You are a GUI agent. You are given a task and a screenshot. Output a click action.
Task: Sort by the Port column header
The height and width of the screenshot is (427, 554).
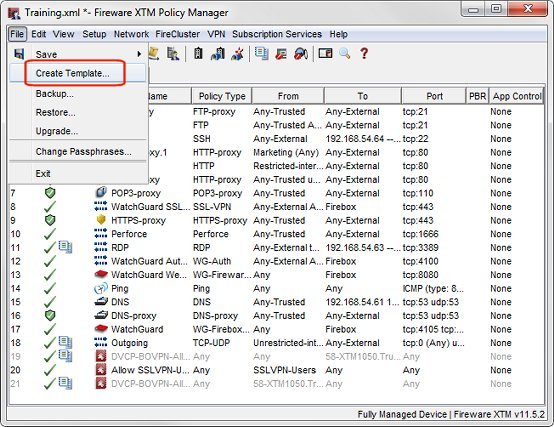coord(434,96)
